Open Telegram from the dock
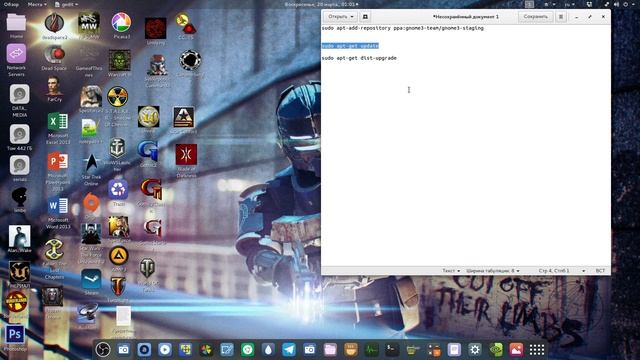 289,349
